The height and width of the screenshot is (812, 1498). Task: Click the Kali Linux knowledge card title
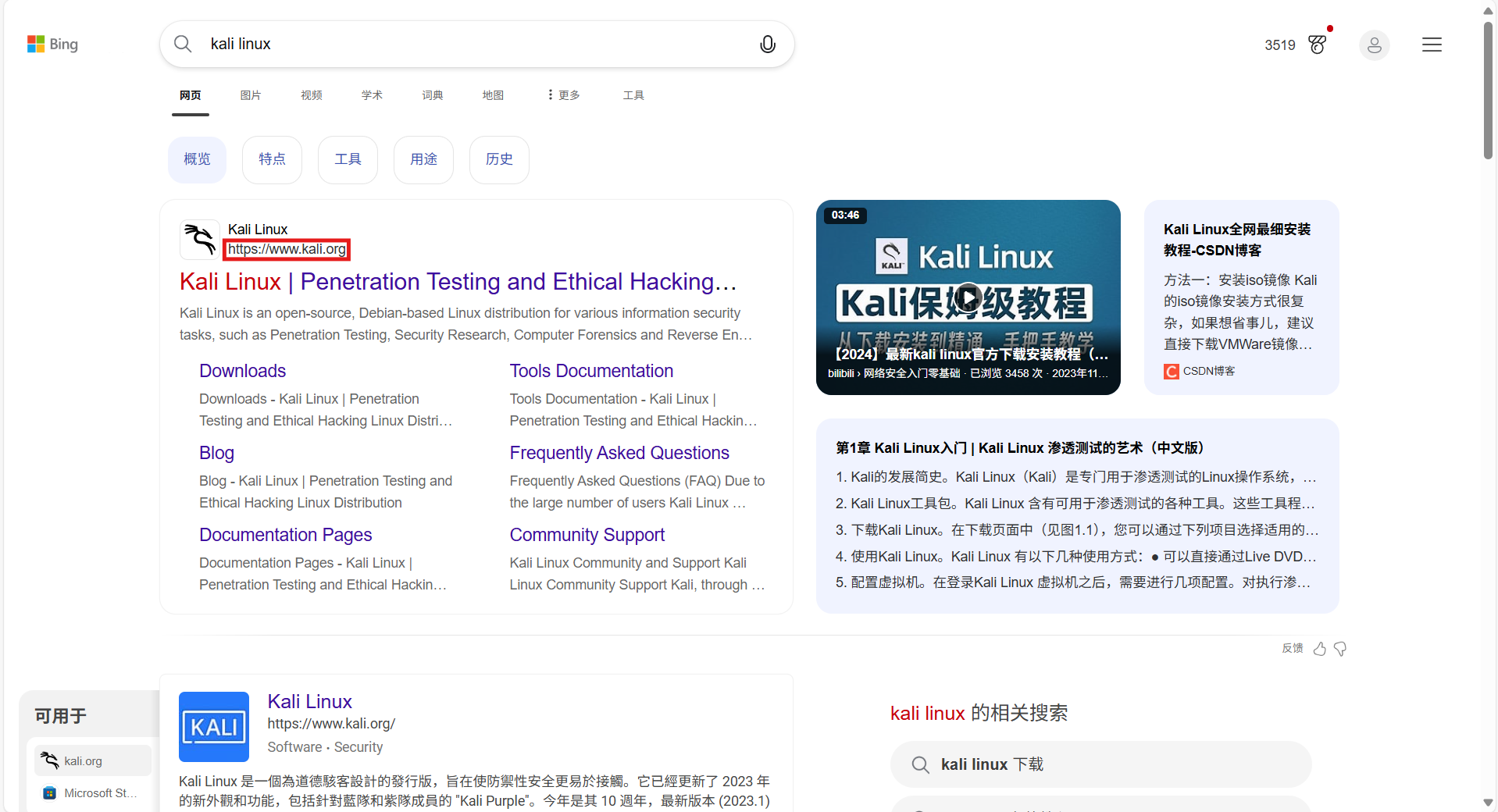(309, 701)
